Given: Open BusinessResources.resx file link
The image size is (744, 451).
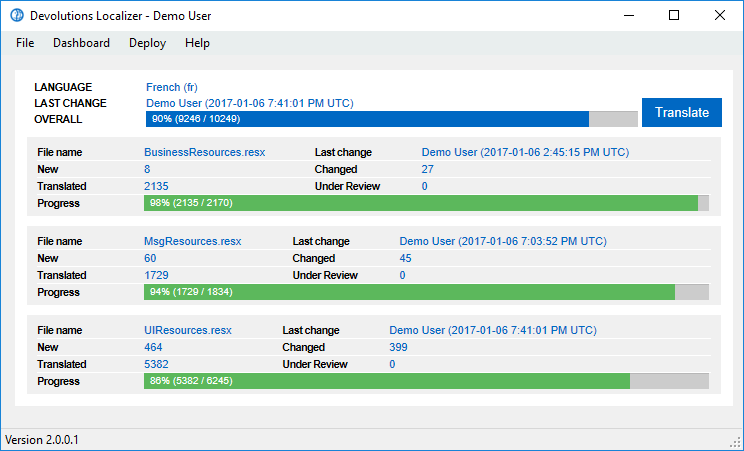Looking at the screenshot, I should pyautogui.click(x=204, y=152).
